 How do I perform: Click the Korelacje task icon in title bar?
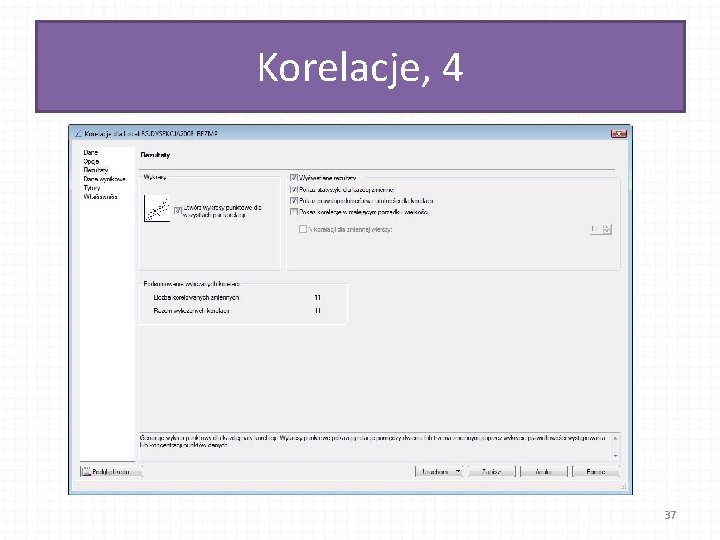click(78, 134)
